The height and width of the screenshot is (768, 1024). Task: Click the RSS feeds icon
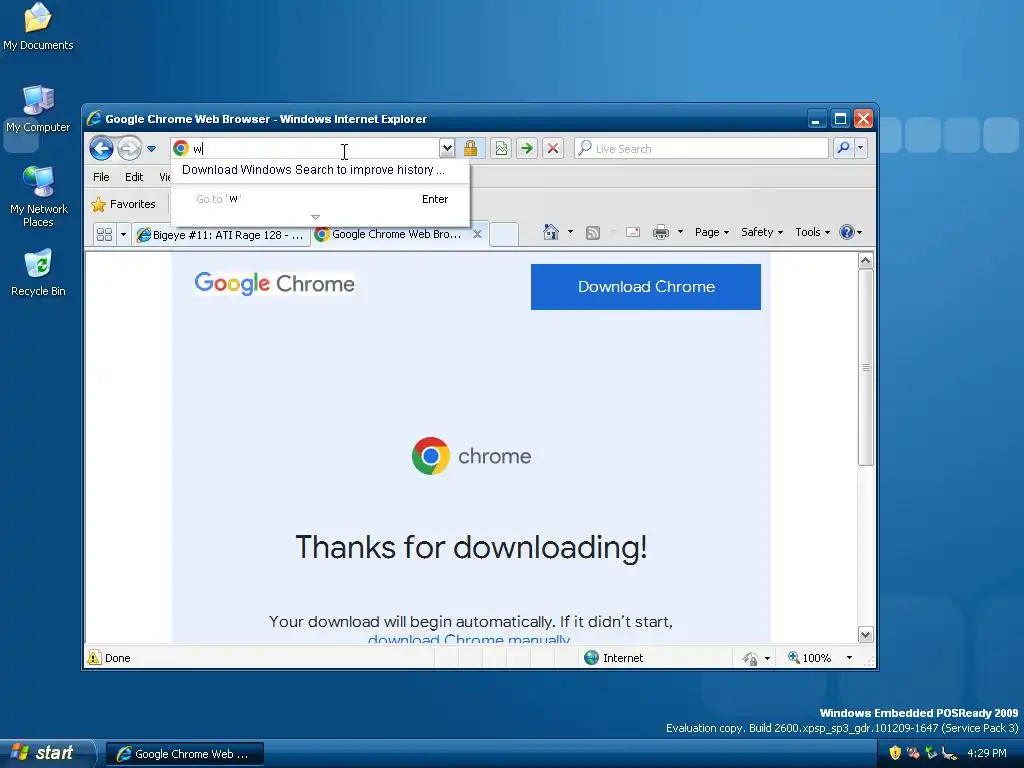tap(592, 232)
